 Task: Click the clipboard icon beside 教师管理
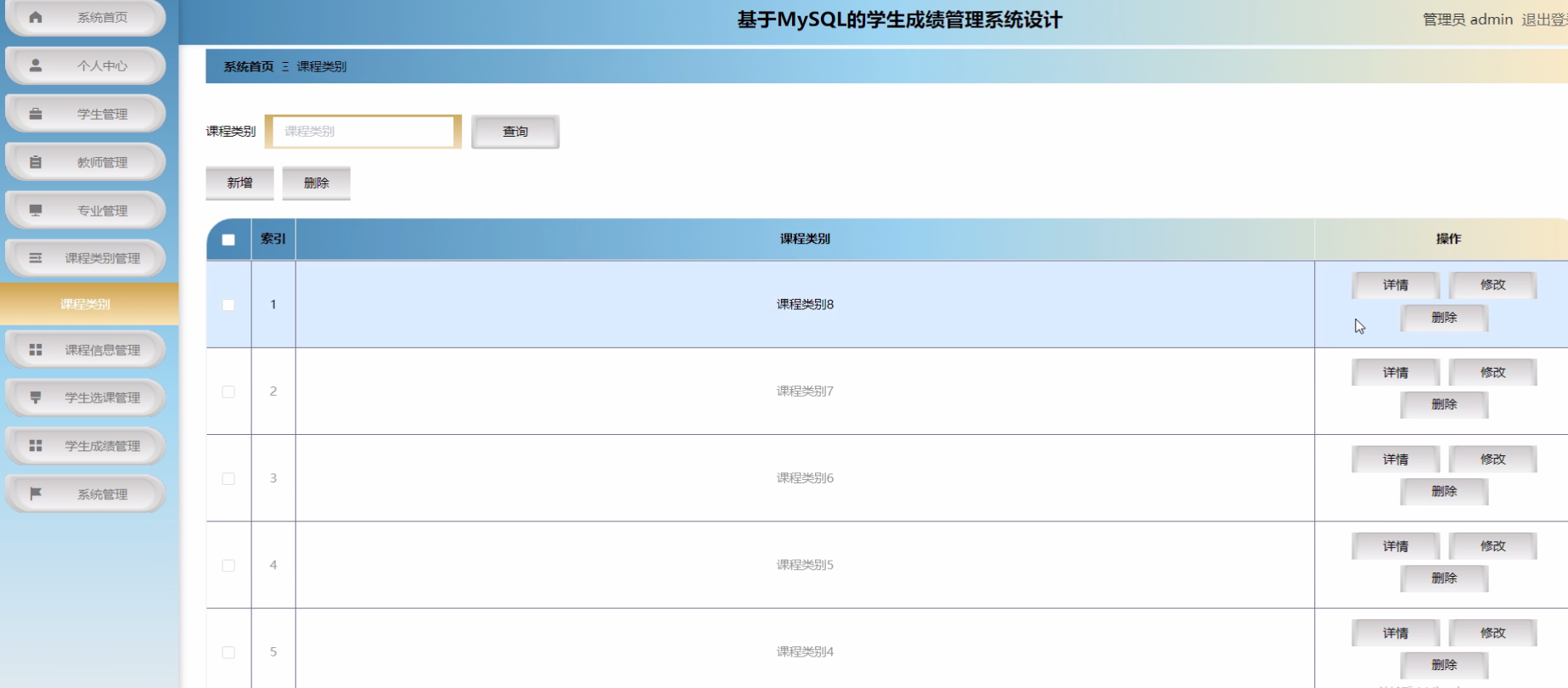[36, 162]
